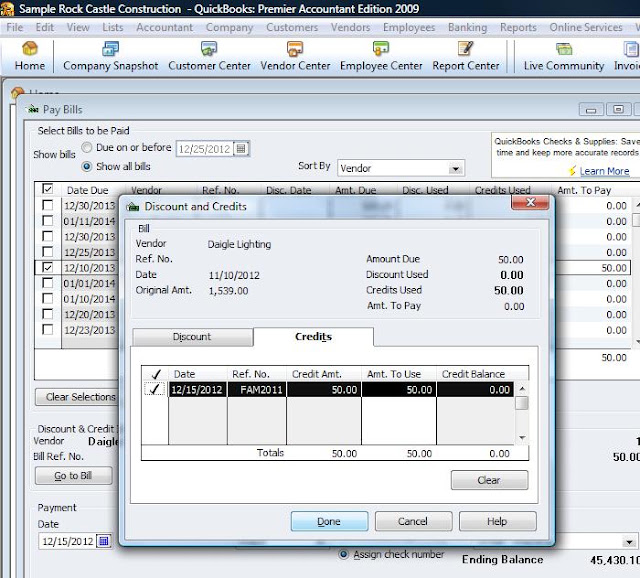Viewport: 640px width, 578px height.
Task: Toggle the select-all checkbox in bills header
Action: (x=47, y=189)
